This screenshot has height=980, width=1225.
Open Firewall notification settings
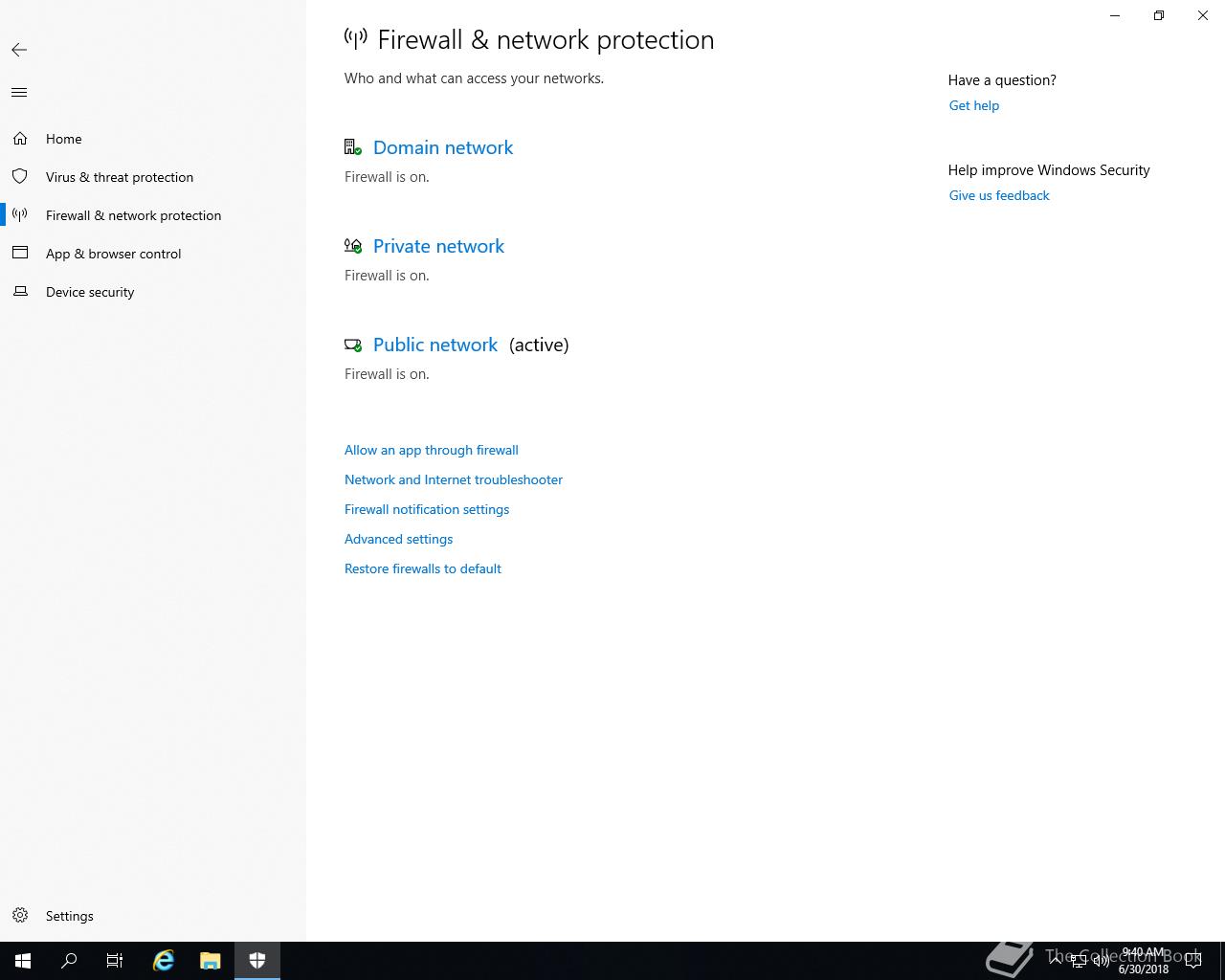pos(427,509)
